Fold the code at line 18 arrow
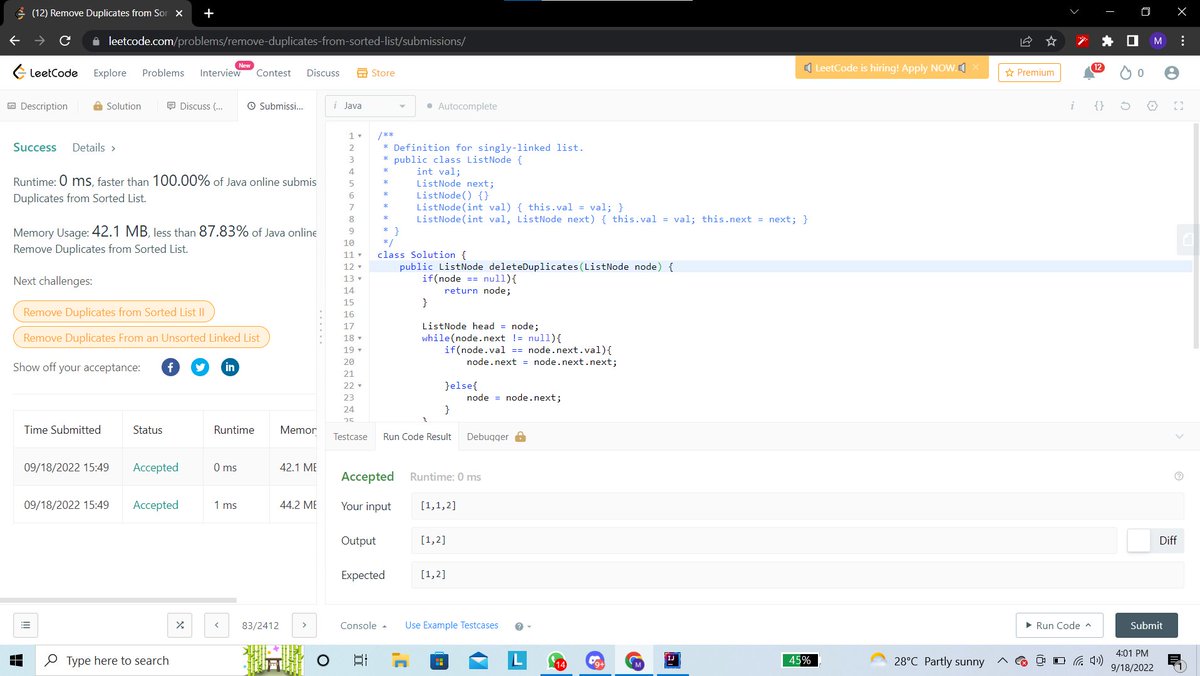1200x676 pixels. [360, 339]
